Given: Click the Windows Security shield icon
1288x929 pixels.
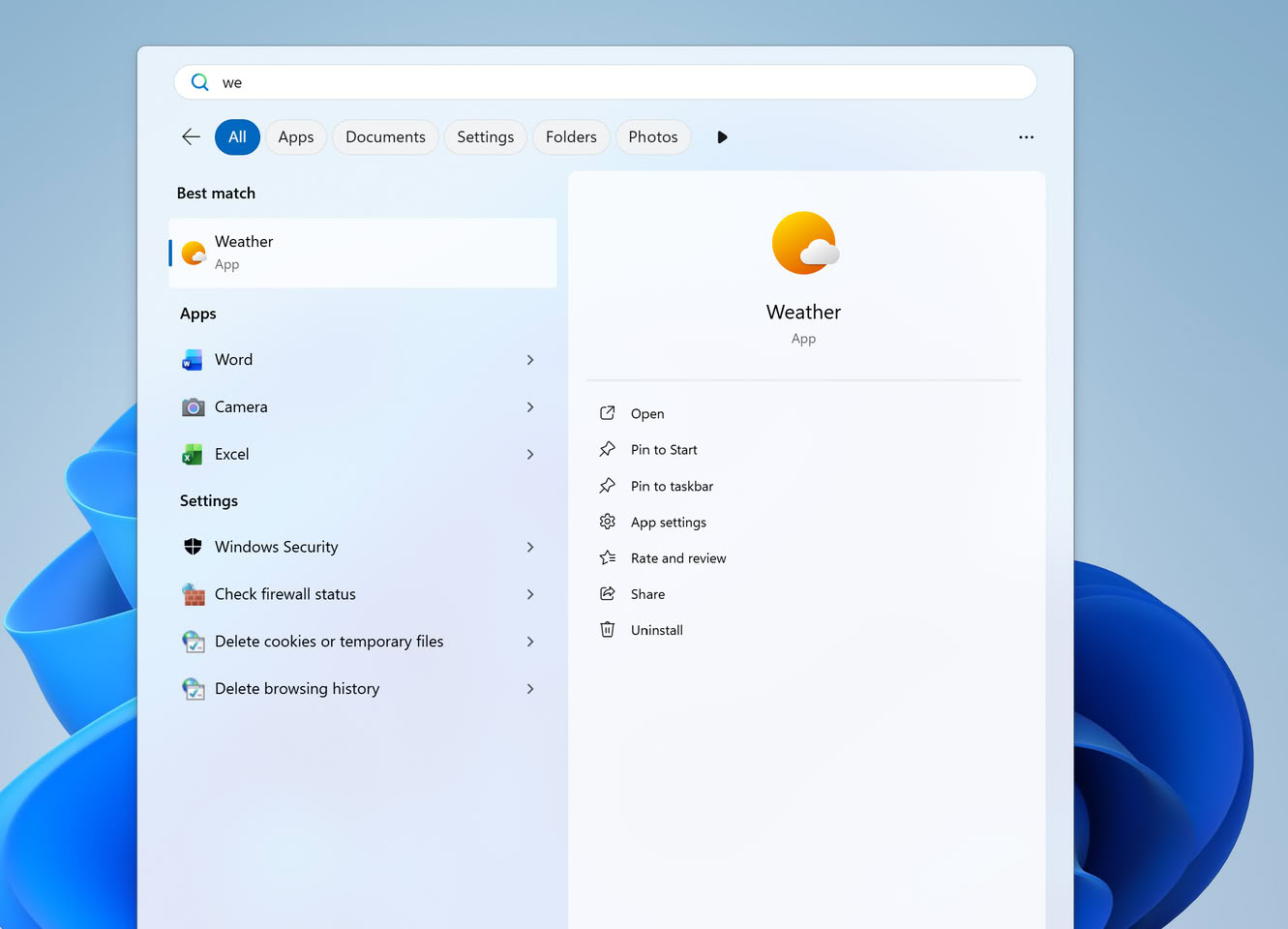Looking at the screenshot, I should click(193, 547).
